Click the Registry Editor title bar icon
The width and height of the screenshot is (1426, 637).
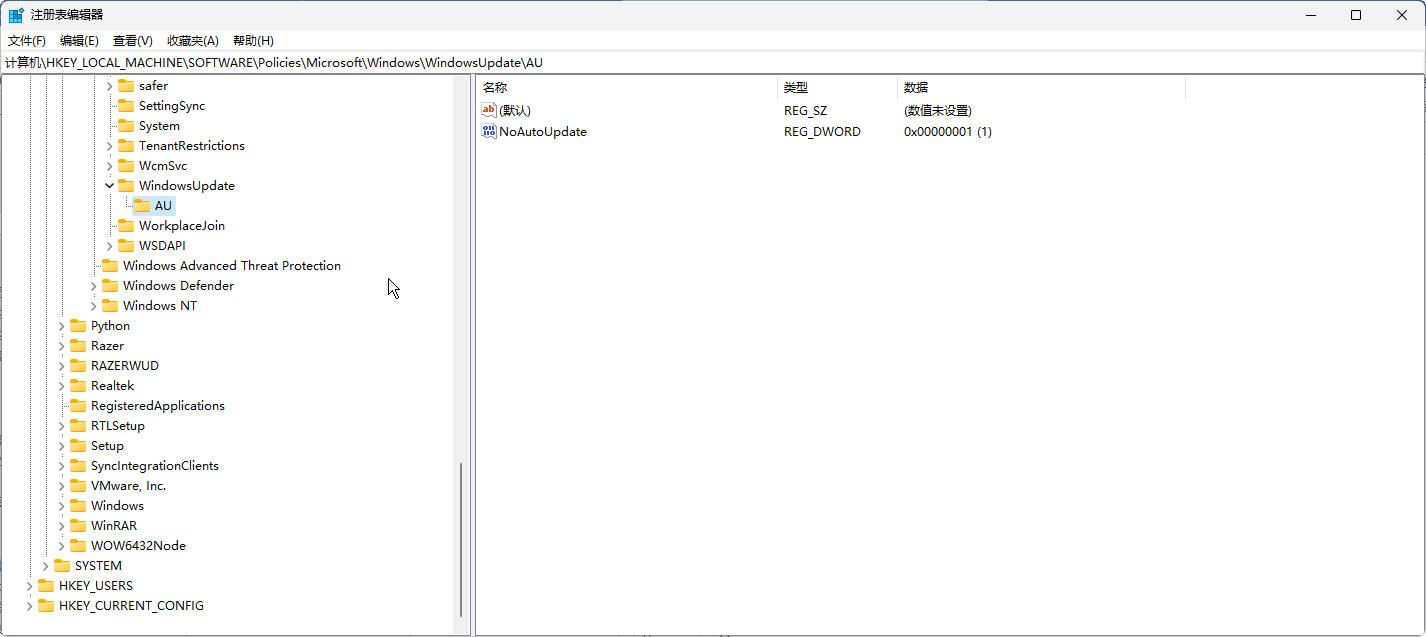click(15, 14)
